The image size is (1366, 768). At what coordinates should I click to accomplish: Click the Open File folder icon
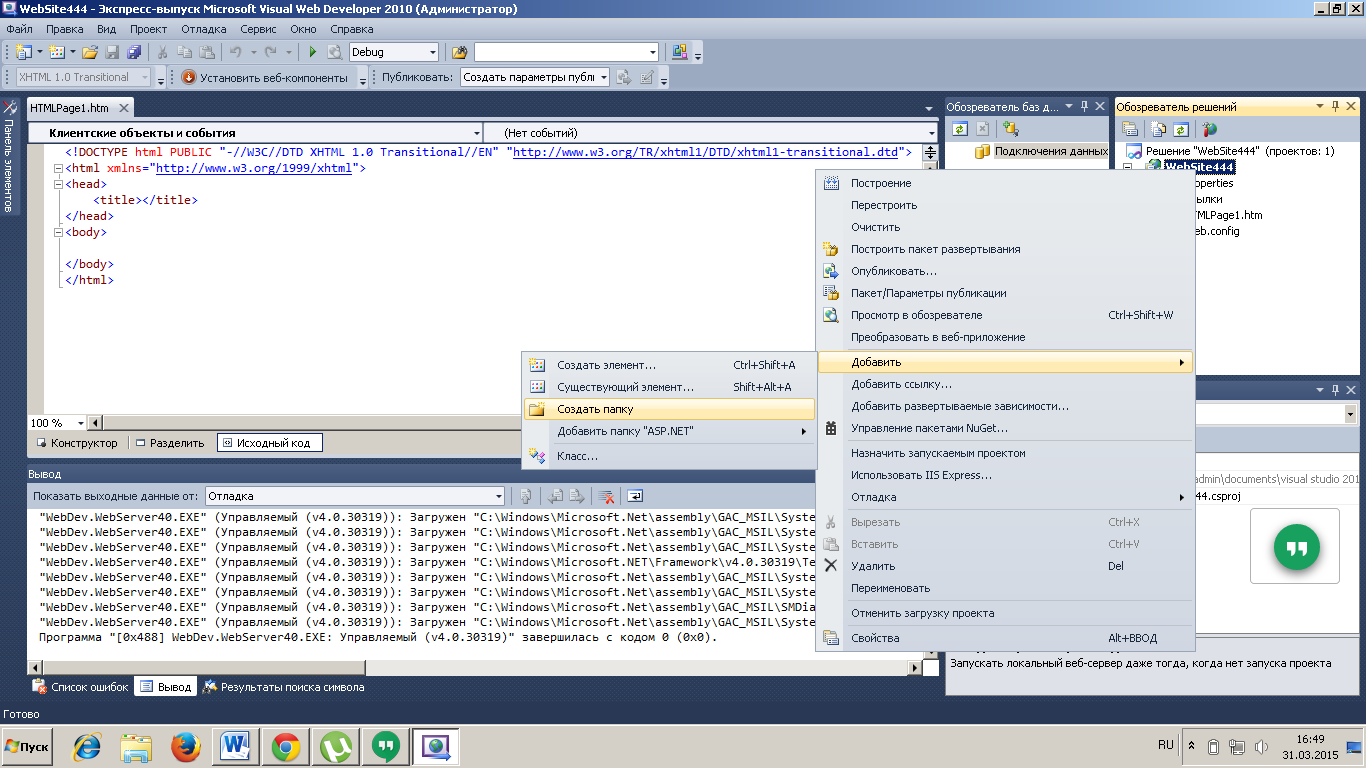[x=90, y=52]
